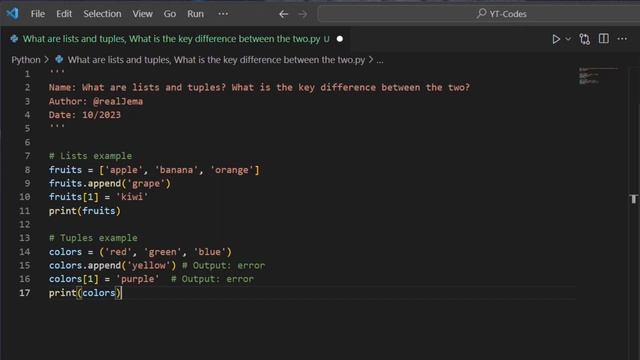Open the Go menu
Image resolution: width=640 pixels, height=360 pixels.
[x=170, y=14]
